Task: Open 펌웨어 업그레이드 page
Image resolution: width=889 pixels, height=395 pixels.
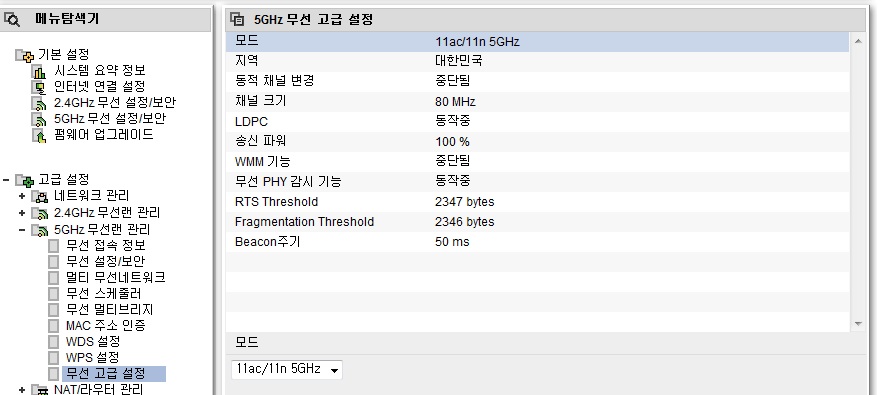Action: tap(104, 134)
